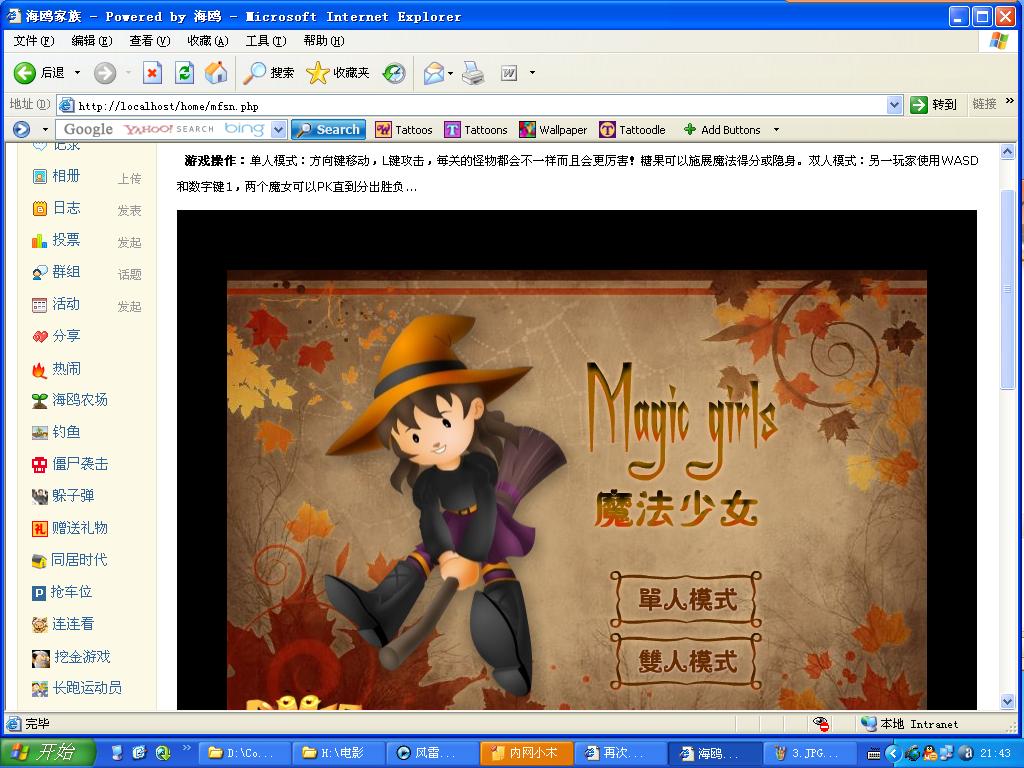
Task: Open Favorites star in the toolbar
Action: 338,72
